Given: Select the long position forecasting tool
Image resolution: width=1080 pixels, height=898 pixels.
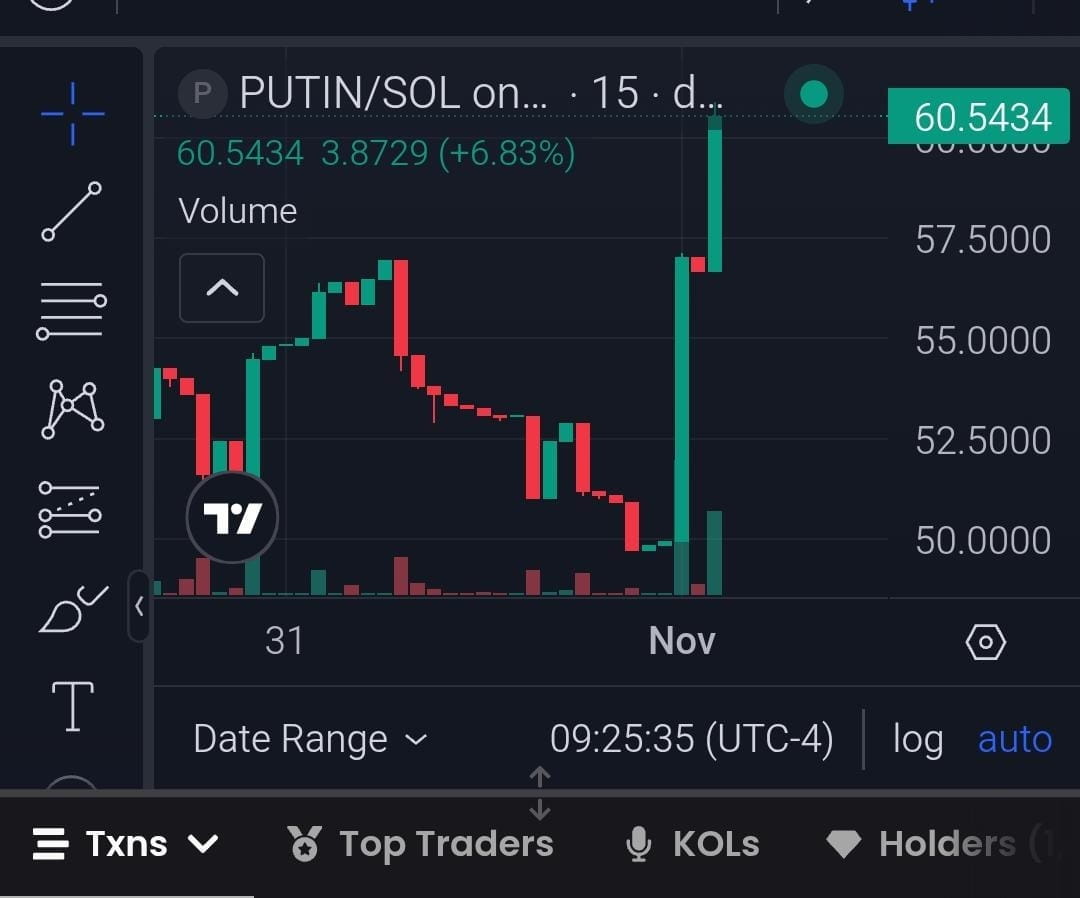Looking at the screenshot, I should click(x=70, y=510).
